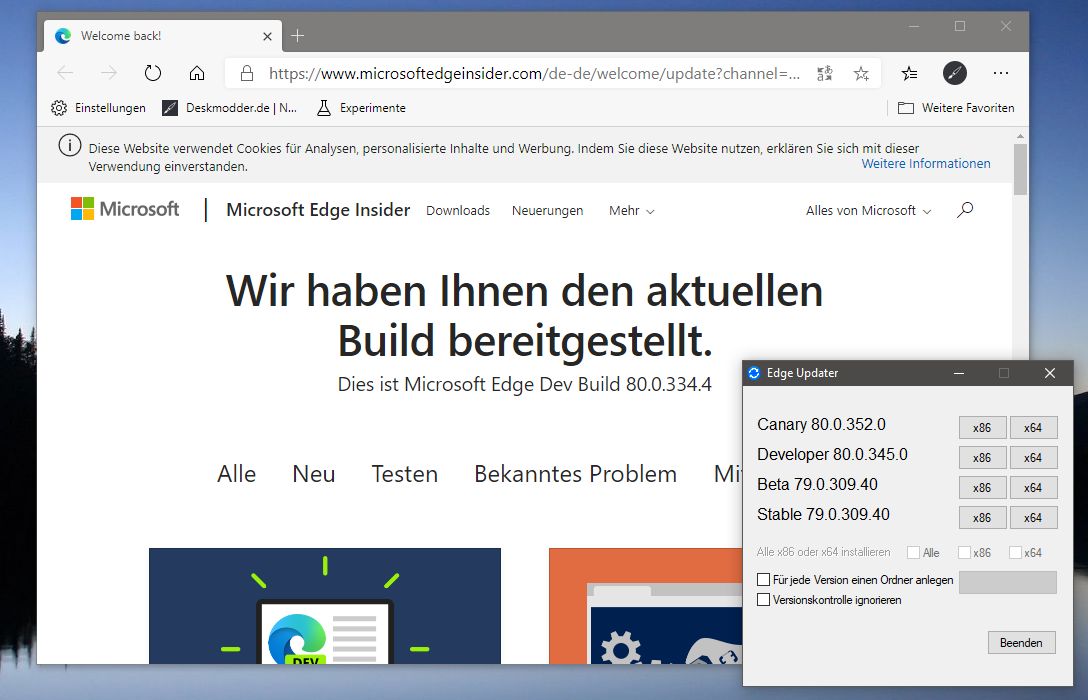Click the folder path field in Edge Updater
The width and height of the screenshot is (1088, 700).
pyautogui.click(x=1008, y=582)
